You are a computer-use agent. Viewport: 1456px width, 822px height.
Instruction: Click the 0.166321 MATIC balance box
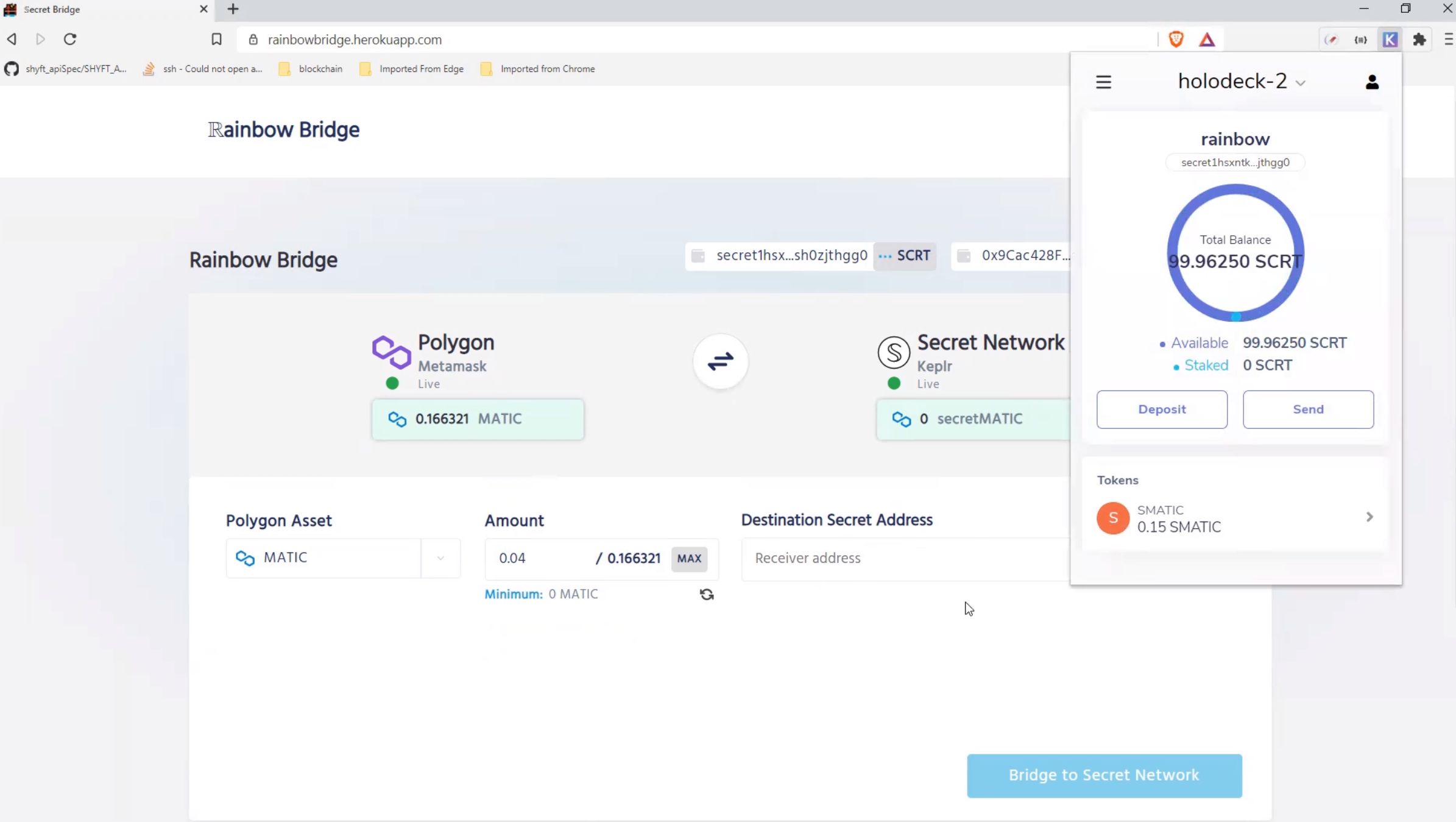point(478,419)
